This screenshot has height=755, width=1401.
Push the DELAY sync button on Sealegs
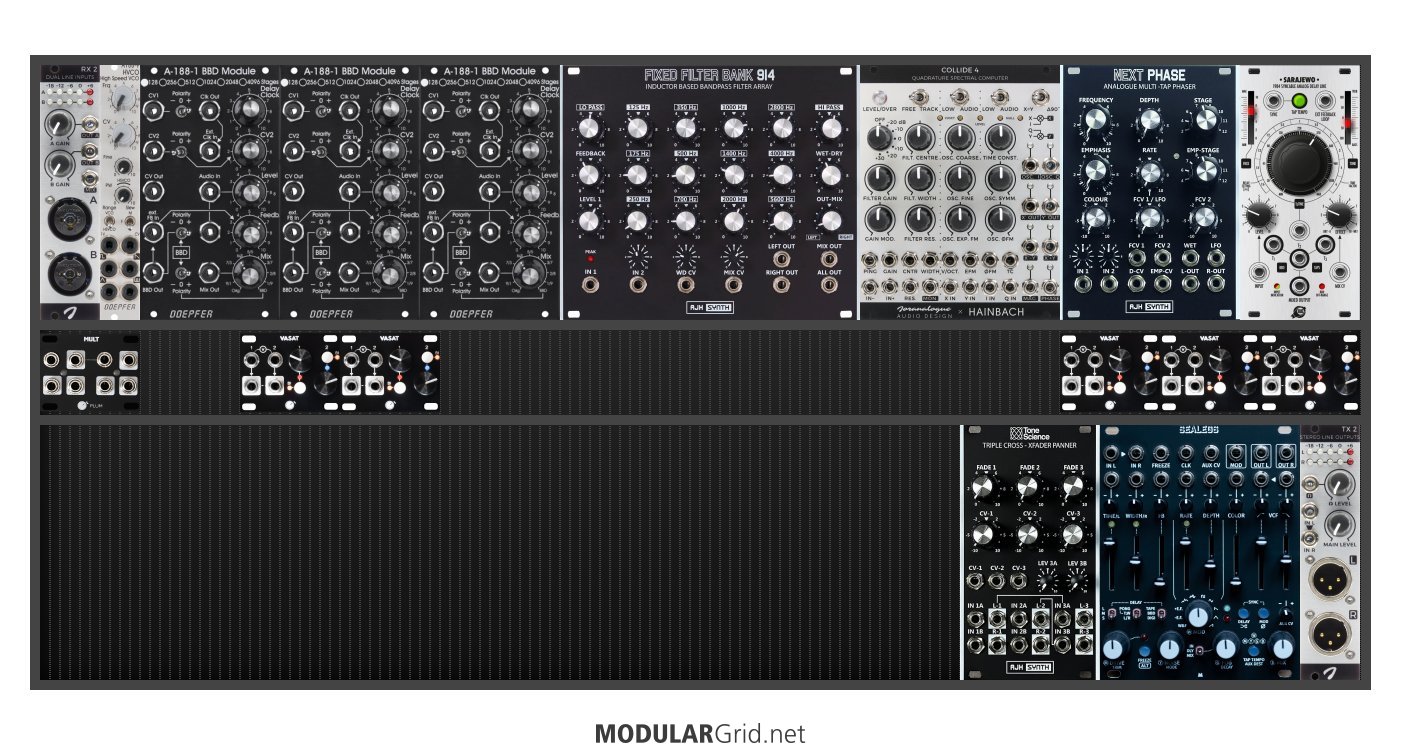(x=1243, y=613)
